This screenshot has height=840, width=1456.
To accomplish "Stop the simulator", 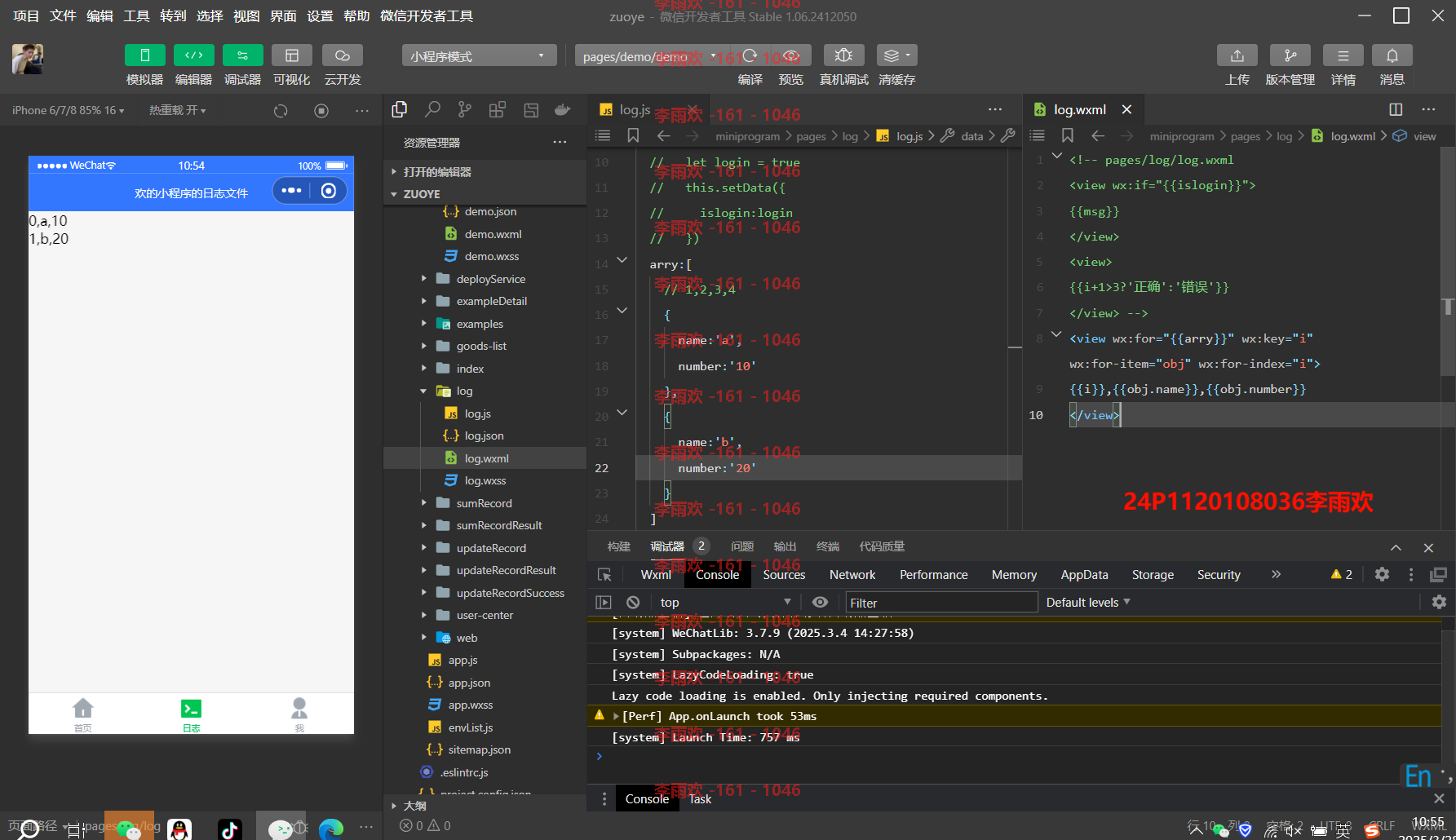I will (321, 111).
